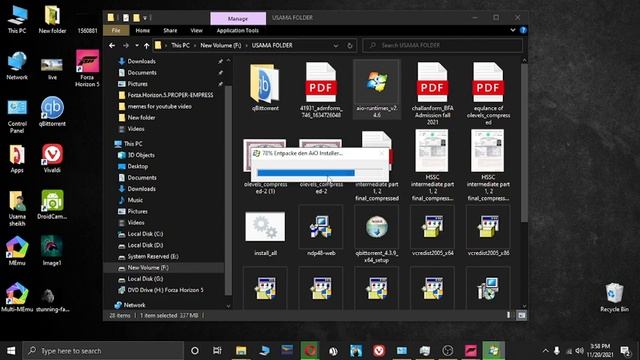
Task: Refresh the USAMA FOLDER view
Action: coord(350,46)
